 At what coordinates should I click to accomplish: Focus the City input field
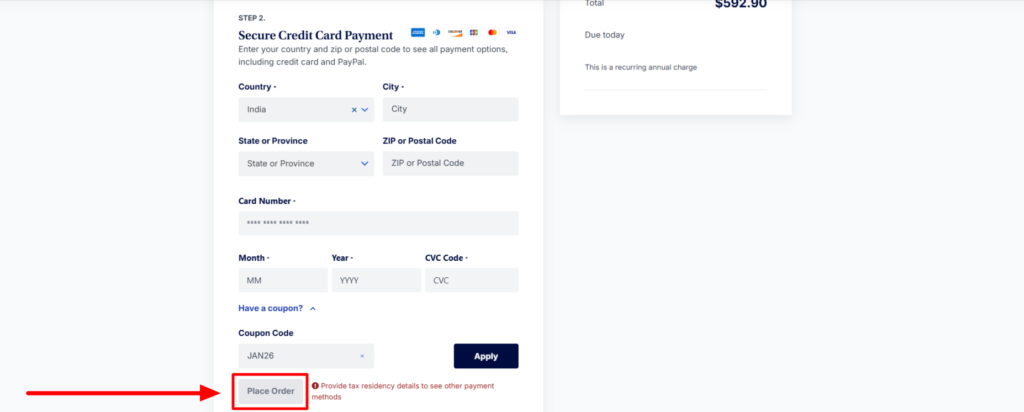click(x=450, y=109)
